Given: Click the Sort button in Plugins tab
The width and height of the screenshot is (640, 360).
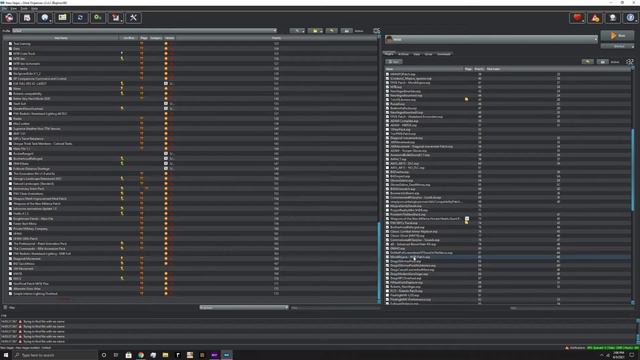Looking at the screenshot, I should 394,62.
